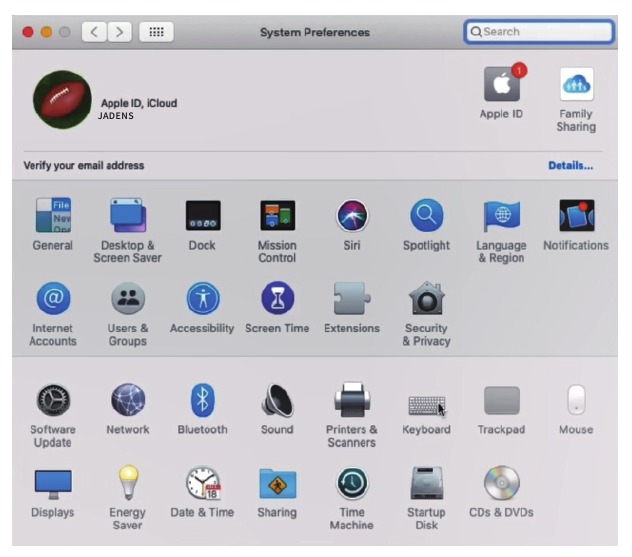Viewport: 632px width, 557px height.
Task: Click the Verify your email address message
Action: point(84,165)
